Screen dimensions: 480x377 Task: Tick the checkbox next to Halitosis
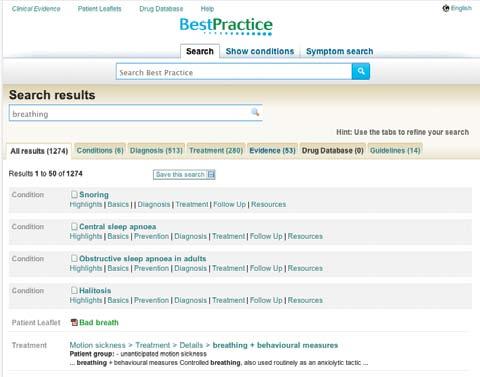pyautogui.click(x=74, y=290)
